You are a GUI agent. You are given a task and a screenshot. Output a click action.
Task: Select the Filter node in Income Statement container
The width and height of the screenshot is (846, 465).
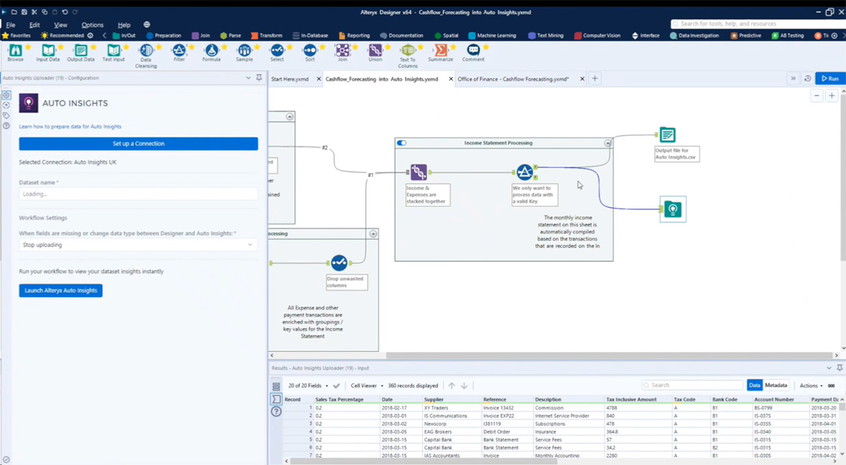tap(524, 172)
